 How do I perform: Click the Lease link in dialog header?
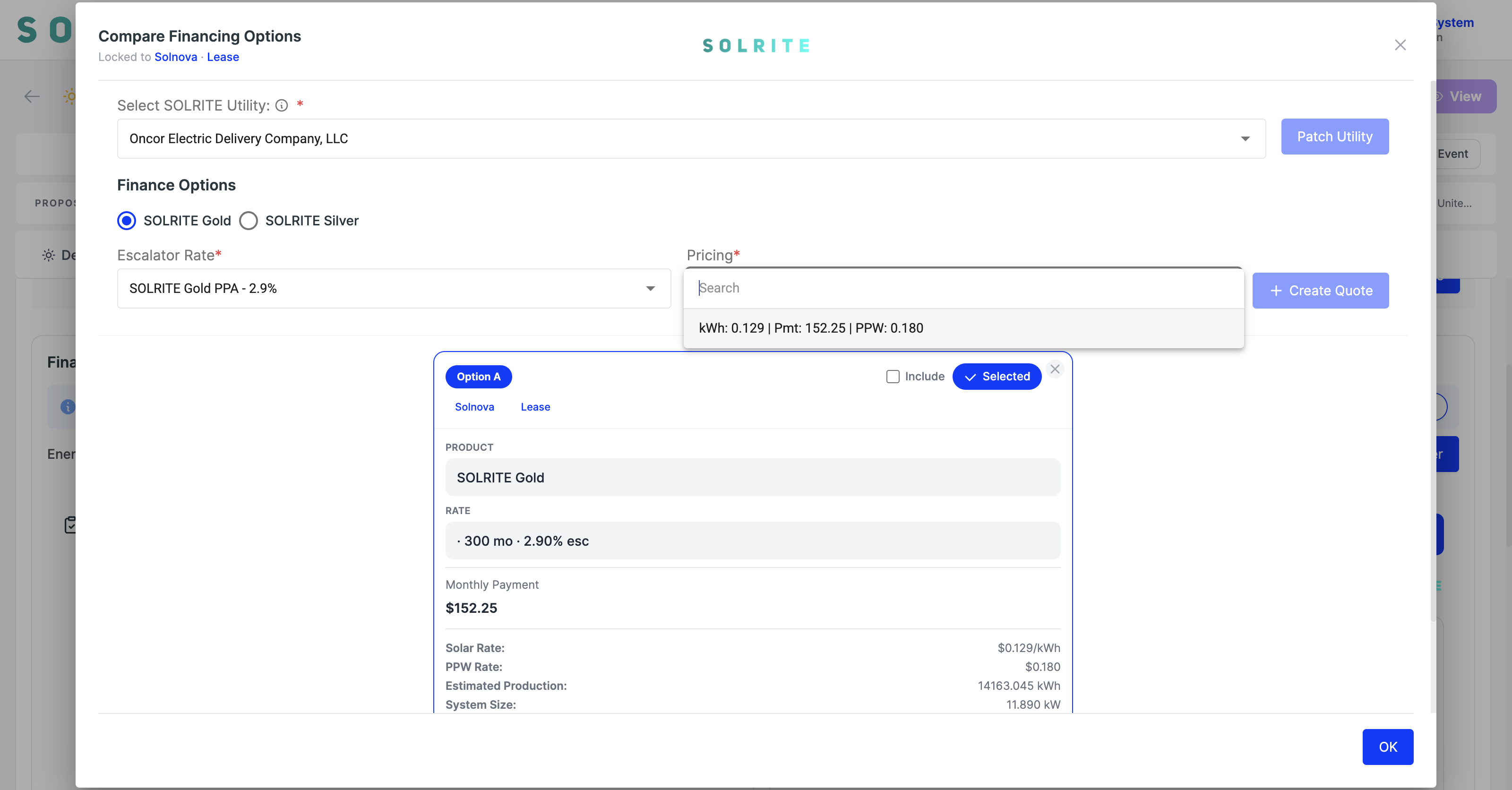(223, 57)
